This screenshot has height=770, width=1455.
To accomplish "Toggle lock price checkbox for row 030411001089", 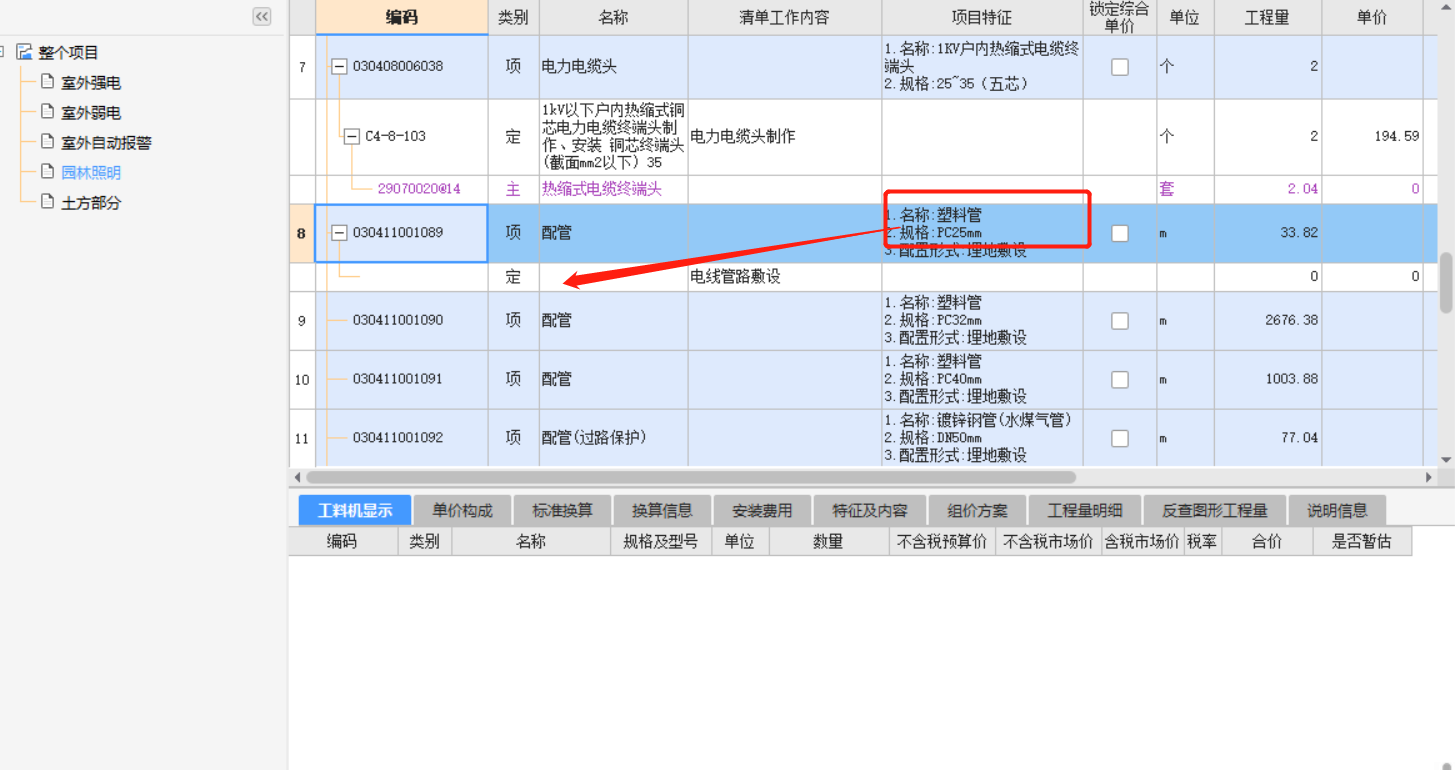I will click(1120, 233).
